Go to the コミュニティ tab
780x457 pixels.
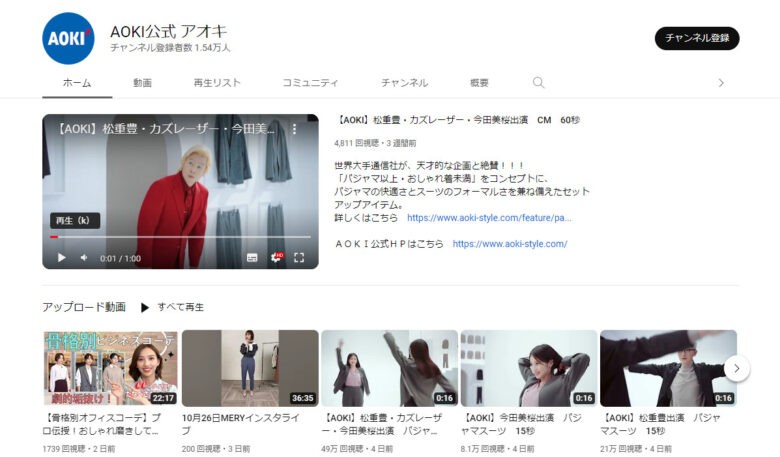click(310, 83)
